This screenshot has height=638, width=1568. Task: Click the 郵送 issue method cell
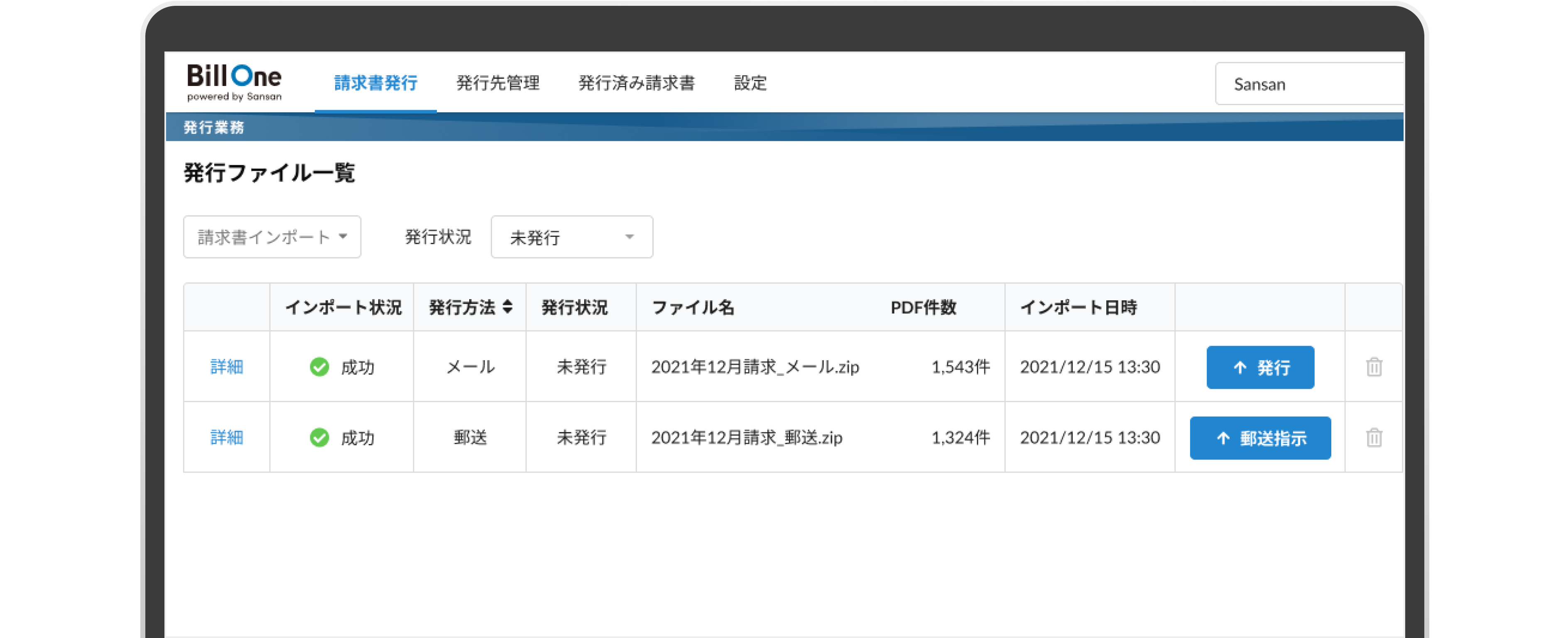point(470,438)
